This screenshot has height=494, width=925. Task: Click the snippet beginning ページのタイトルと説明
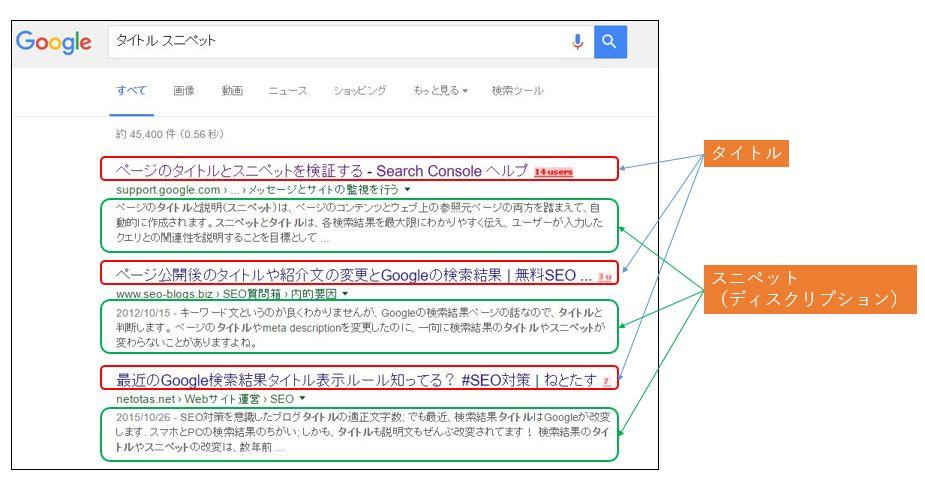[x=359, y=223]
